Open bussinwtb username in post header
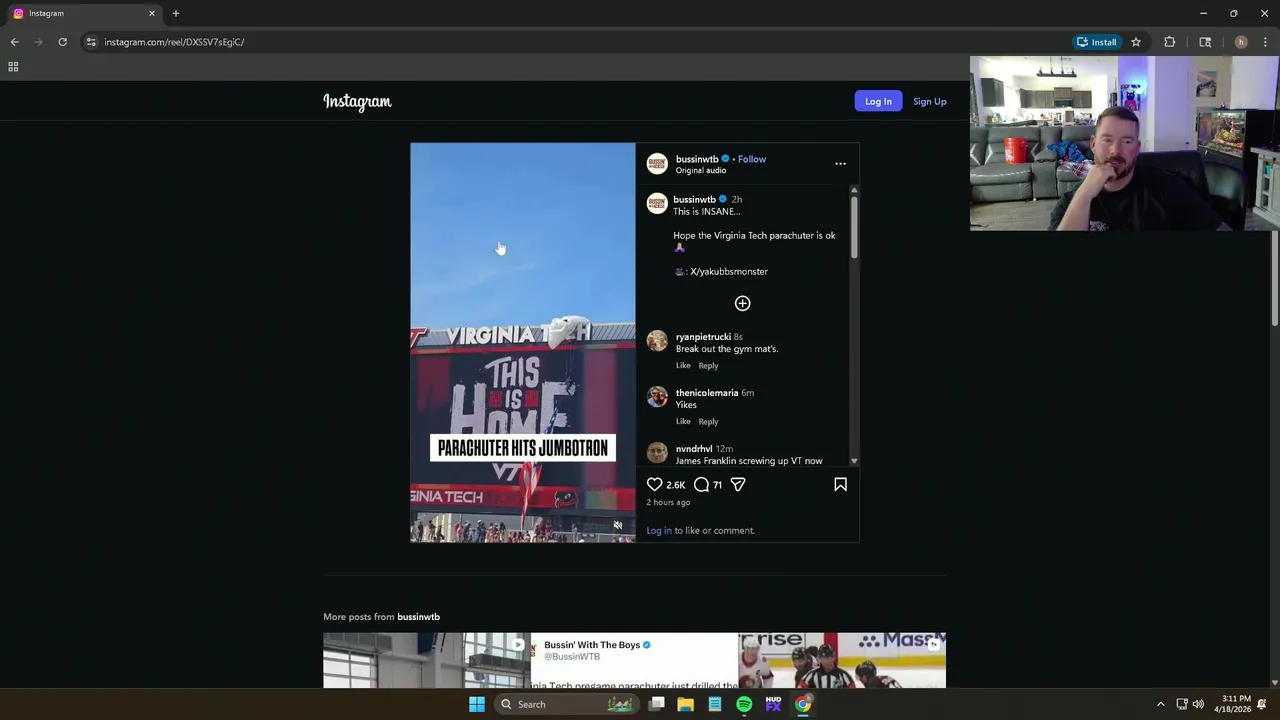Viewport: 1280px width, 720px height. pos(697,159)
